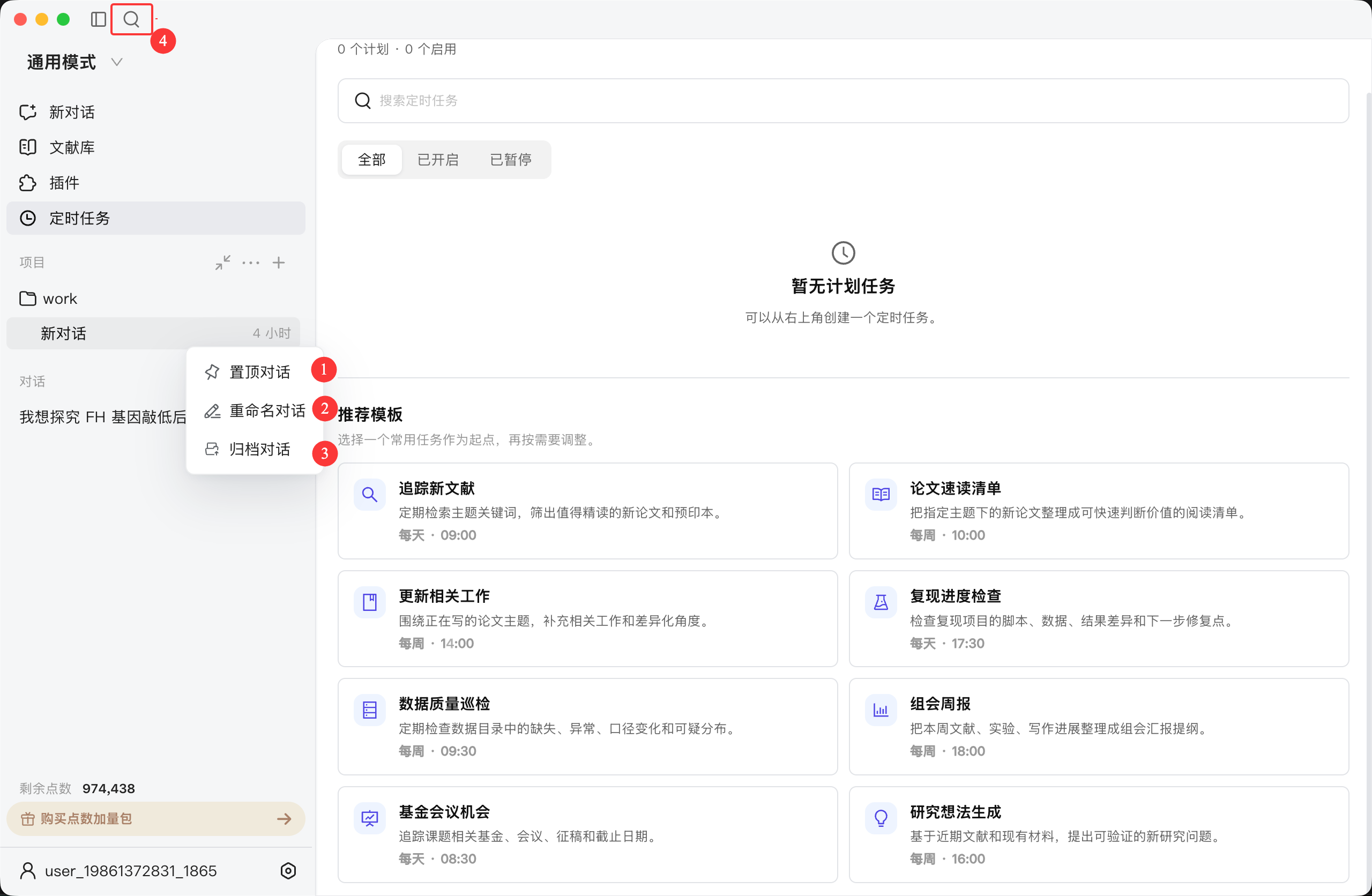
Task: Click the 每周 · 16:00 schedule text
Action: coord(947,858)
